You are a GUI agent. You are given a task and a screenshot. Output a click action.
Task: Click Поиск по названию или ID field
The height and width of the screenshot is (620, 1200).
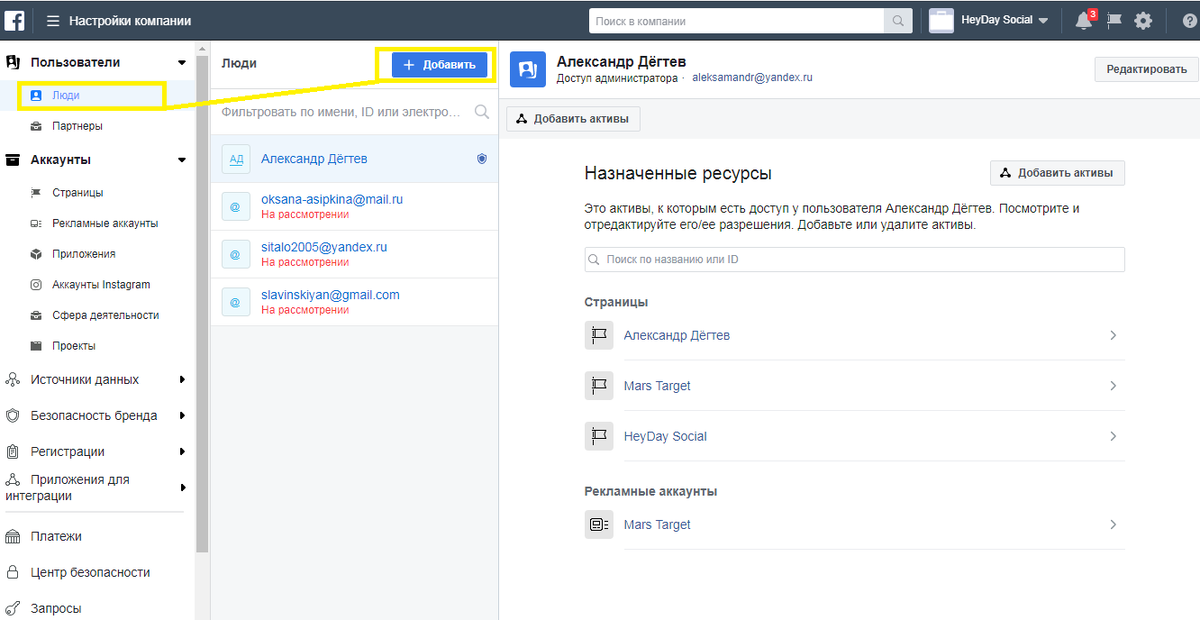click(x=854, y=259)
